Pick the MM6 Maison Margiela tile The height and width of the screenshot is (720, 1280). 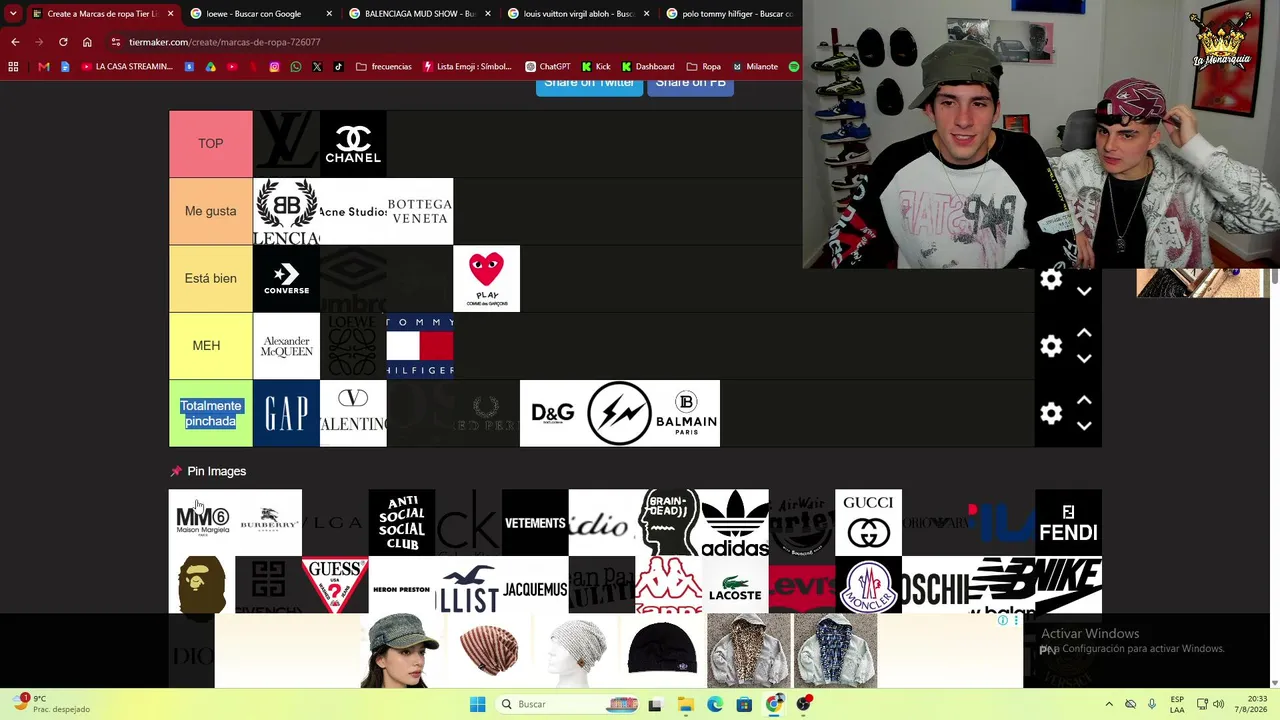pyautogui.click(x=202, y=522)
